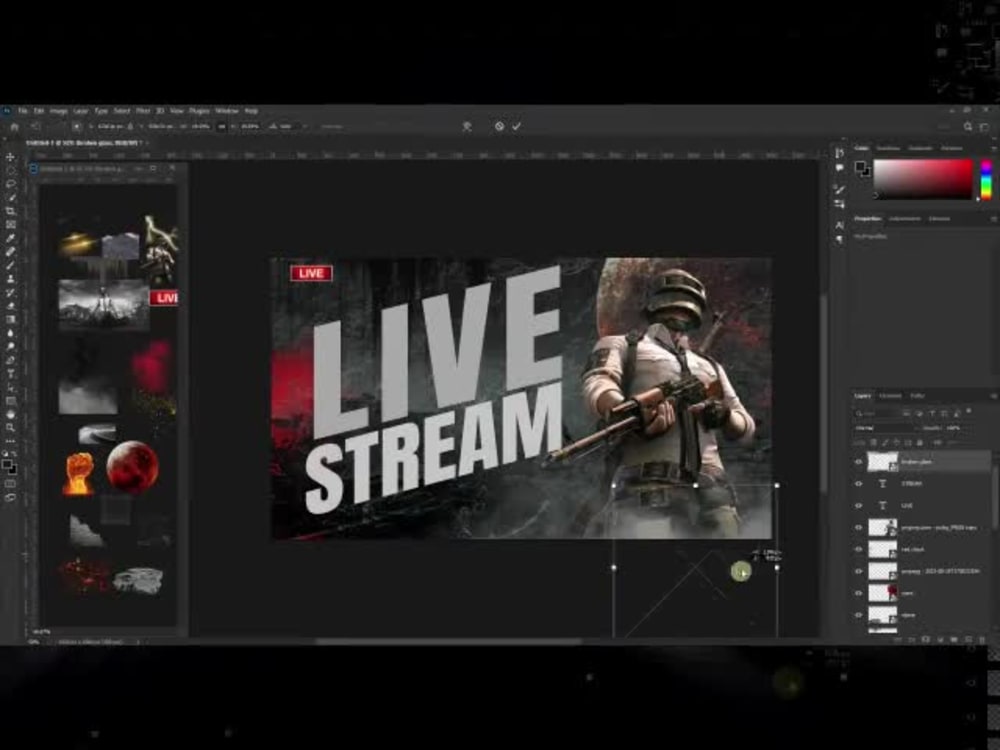This screenshot has width=1000, height=750.
Task: Select the Lasso tool
Action: (x=10, y=184)
